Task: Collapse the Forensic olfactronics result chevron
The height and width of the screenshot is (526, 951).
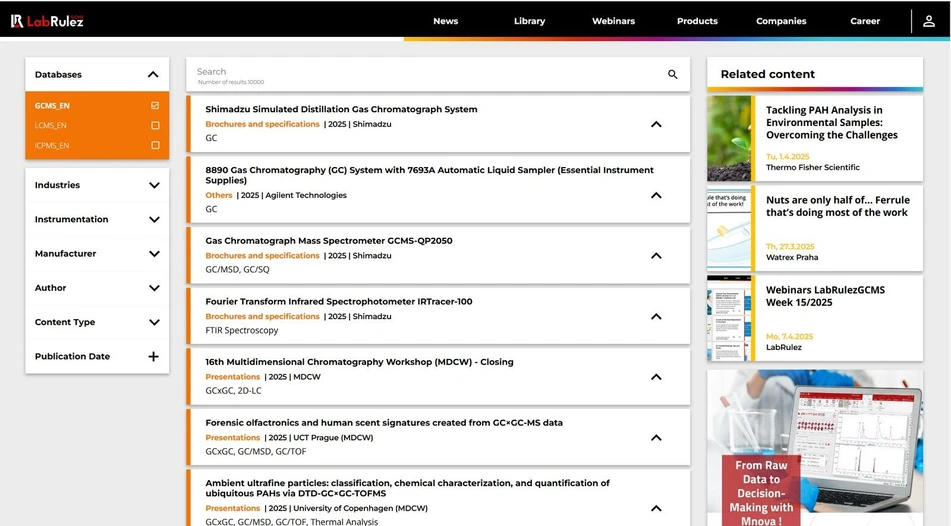Action: tap(656, 437)
